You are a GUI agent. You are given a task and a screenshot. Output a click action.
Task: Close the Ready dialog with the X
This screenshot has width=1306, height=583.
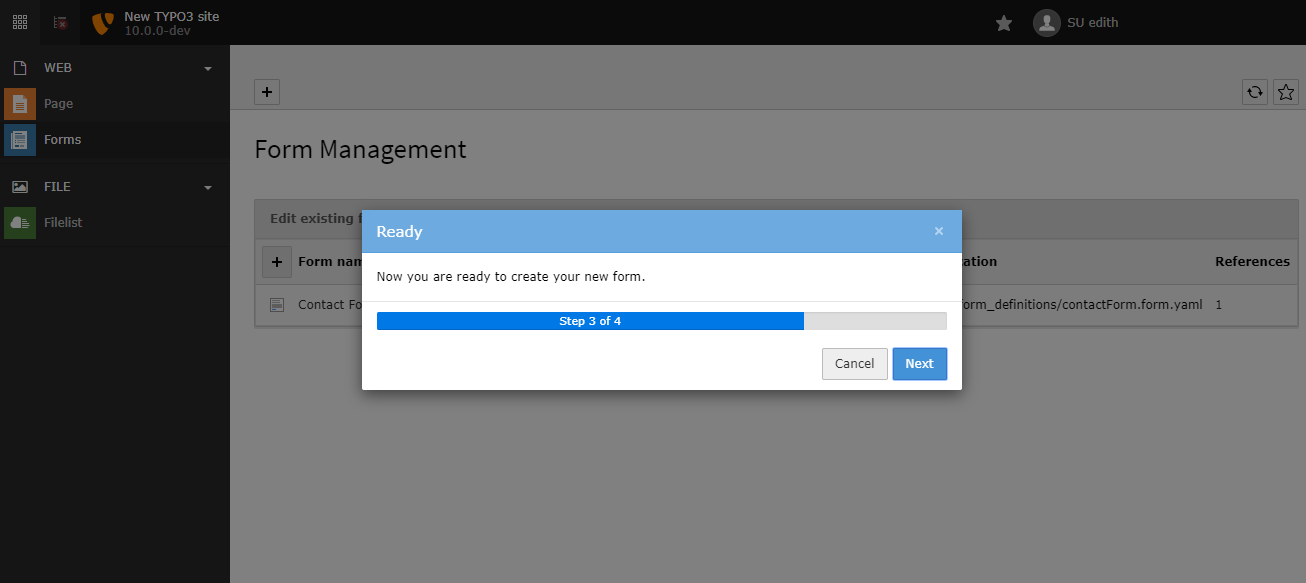point(939,231)
